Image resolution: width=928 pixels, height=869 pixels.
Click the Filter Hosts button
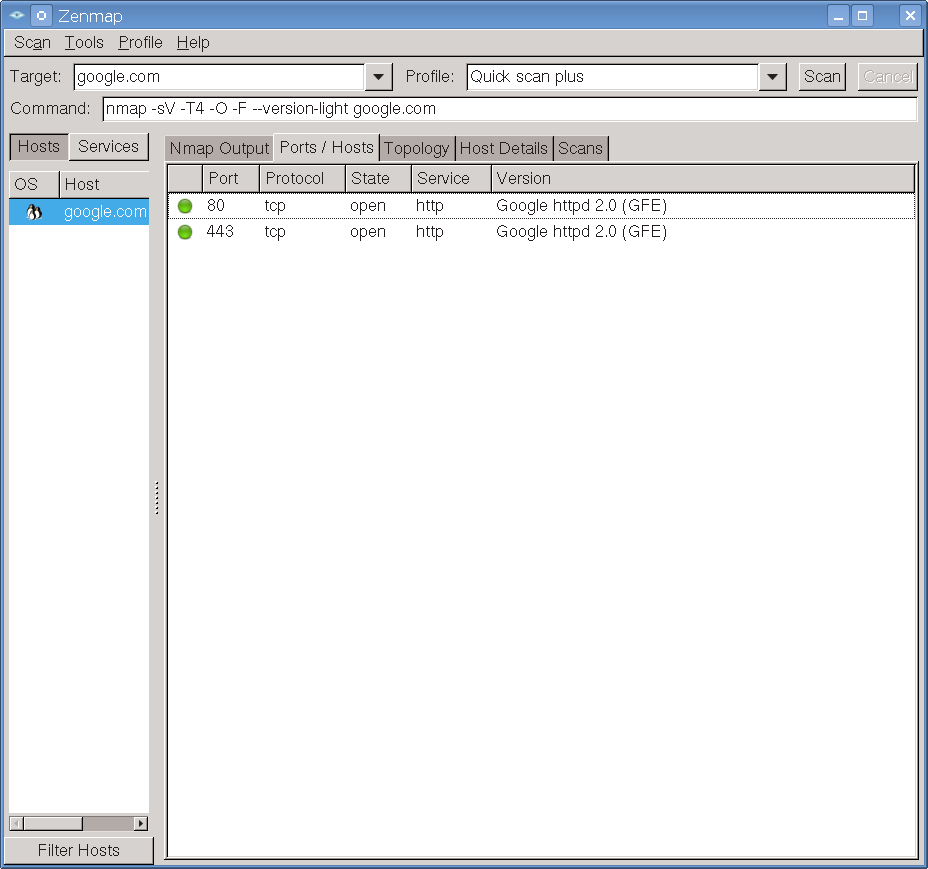79,851
